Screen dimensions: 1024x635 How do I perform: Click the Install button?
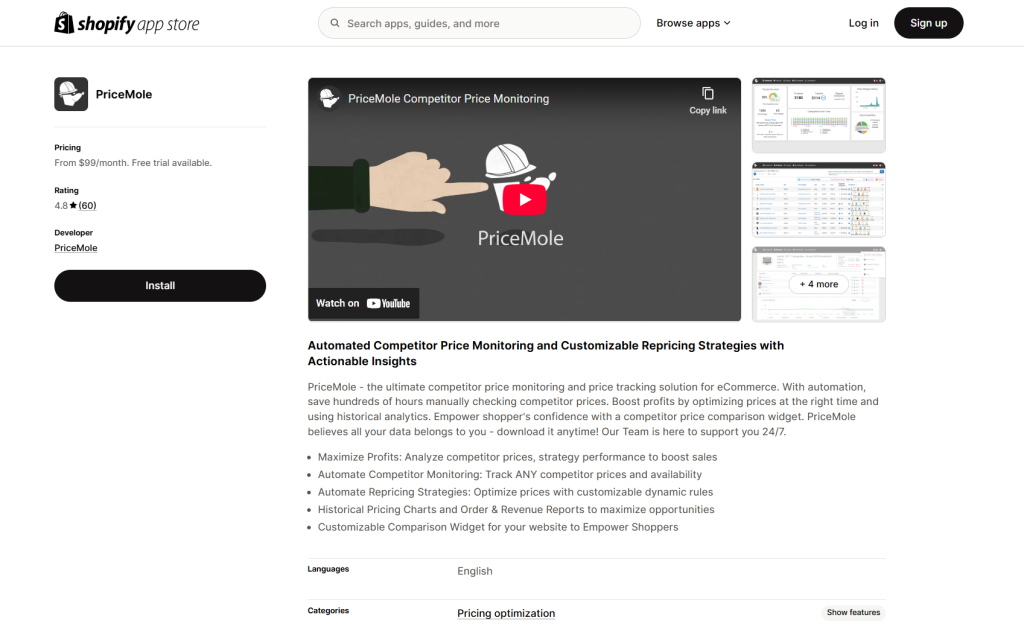tap(160, 285)
